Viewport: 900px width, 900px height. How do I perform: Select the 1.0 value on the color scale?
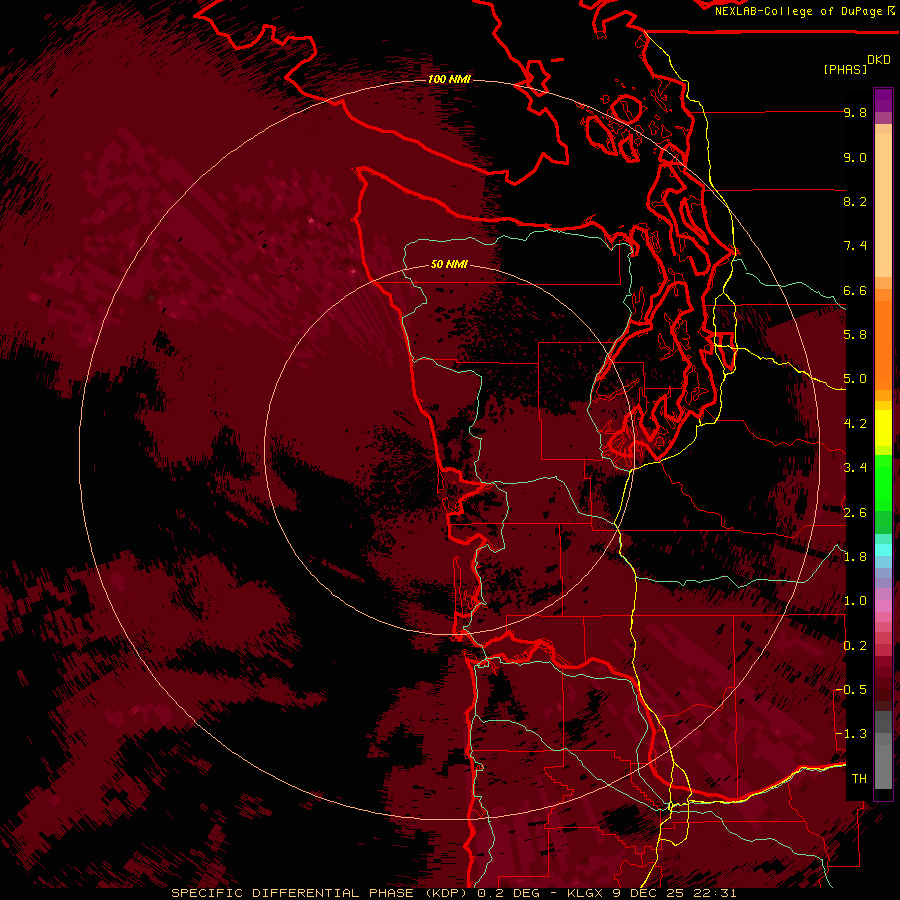[x=855, y=601]
